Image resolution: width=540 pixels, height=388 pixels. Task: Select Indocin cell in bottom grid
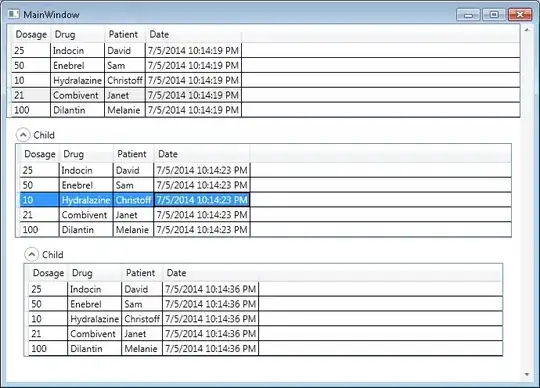pyautogui.click(x=95, y=289)
